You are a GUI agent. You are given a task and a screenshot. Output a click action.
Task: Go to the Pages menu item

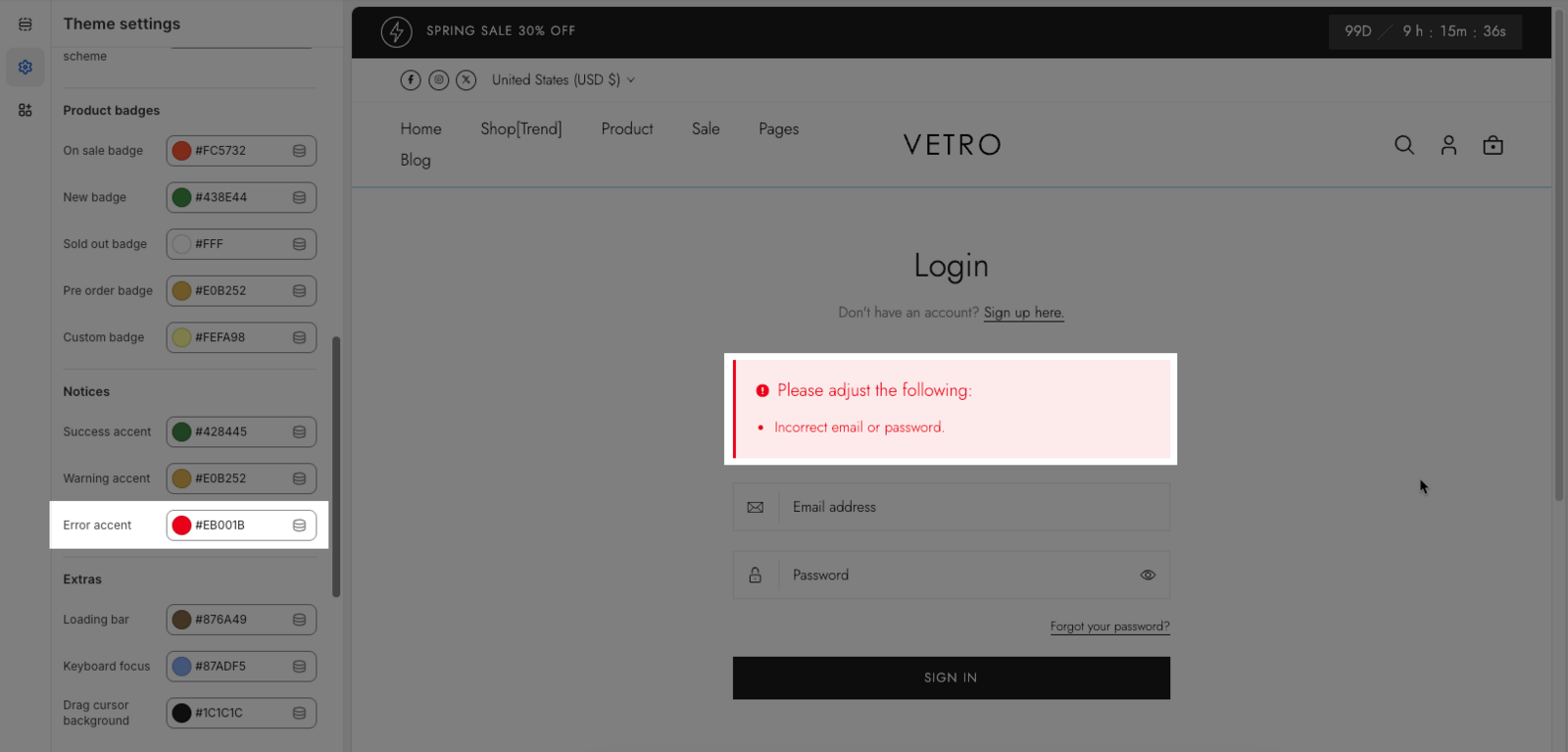[778, 129]
